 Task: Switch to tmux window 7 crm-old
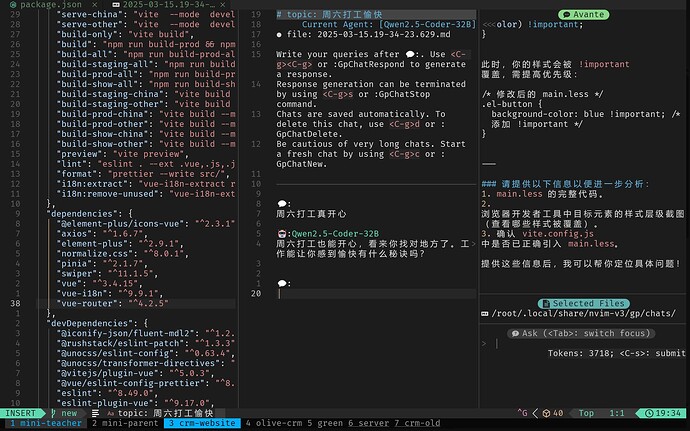coord(417,423)
